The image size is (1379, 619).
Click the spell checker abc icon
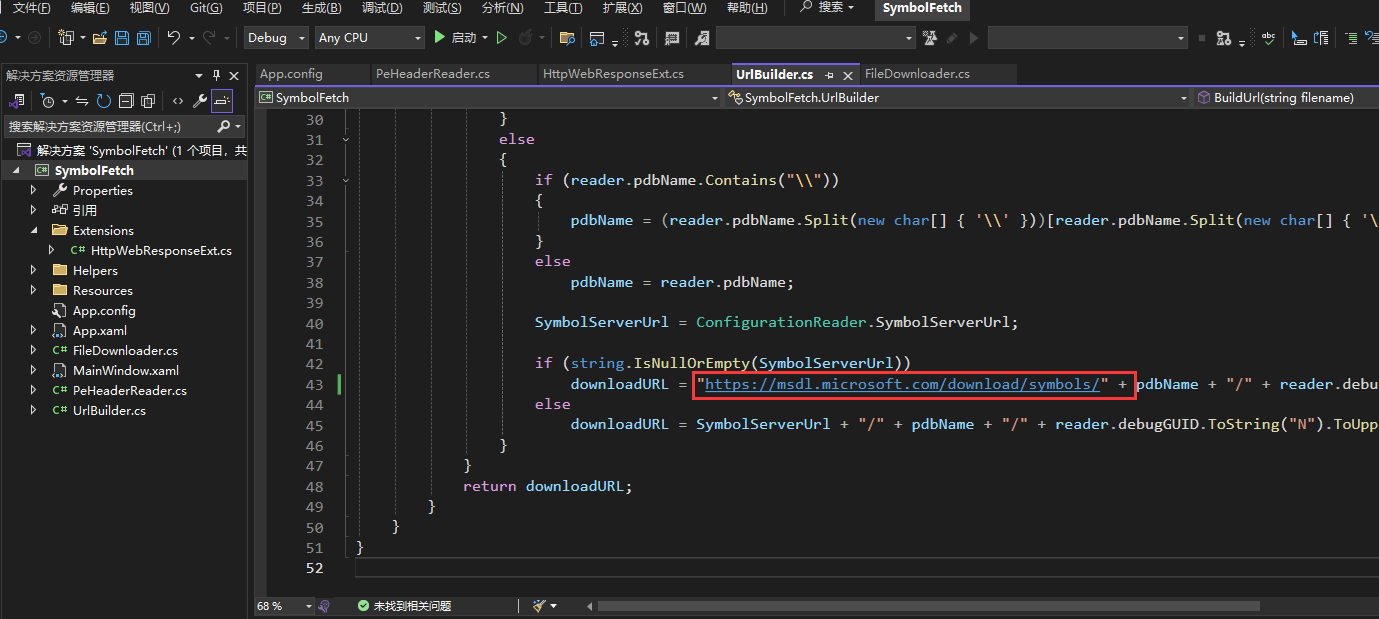(1268, 38)
